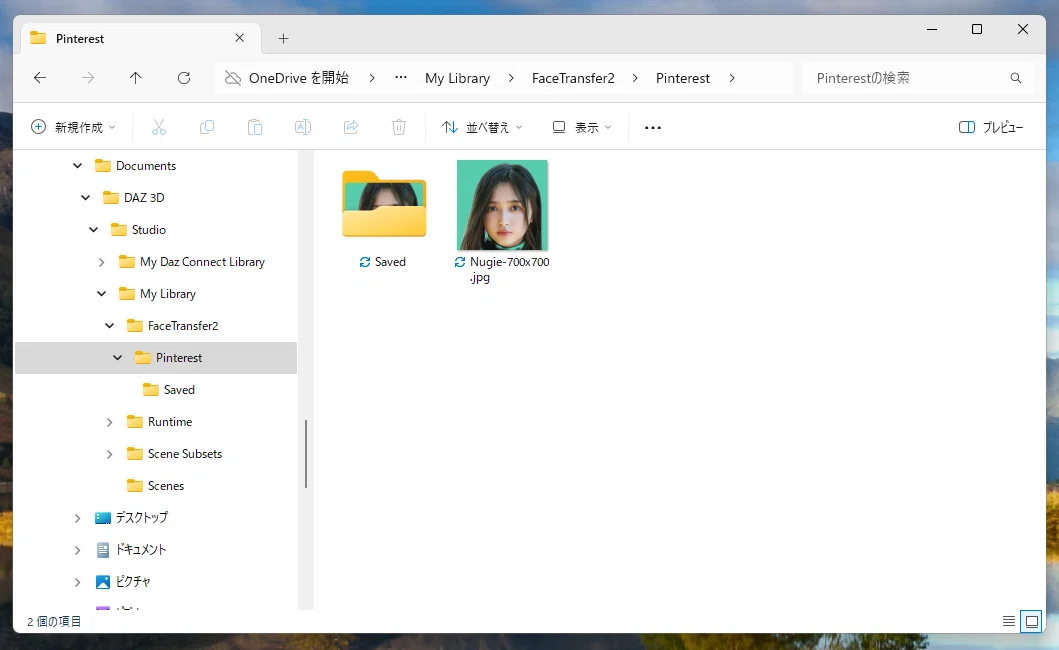
Task: Expand the ピクチャ tree node
Action: tap(78, 582)
